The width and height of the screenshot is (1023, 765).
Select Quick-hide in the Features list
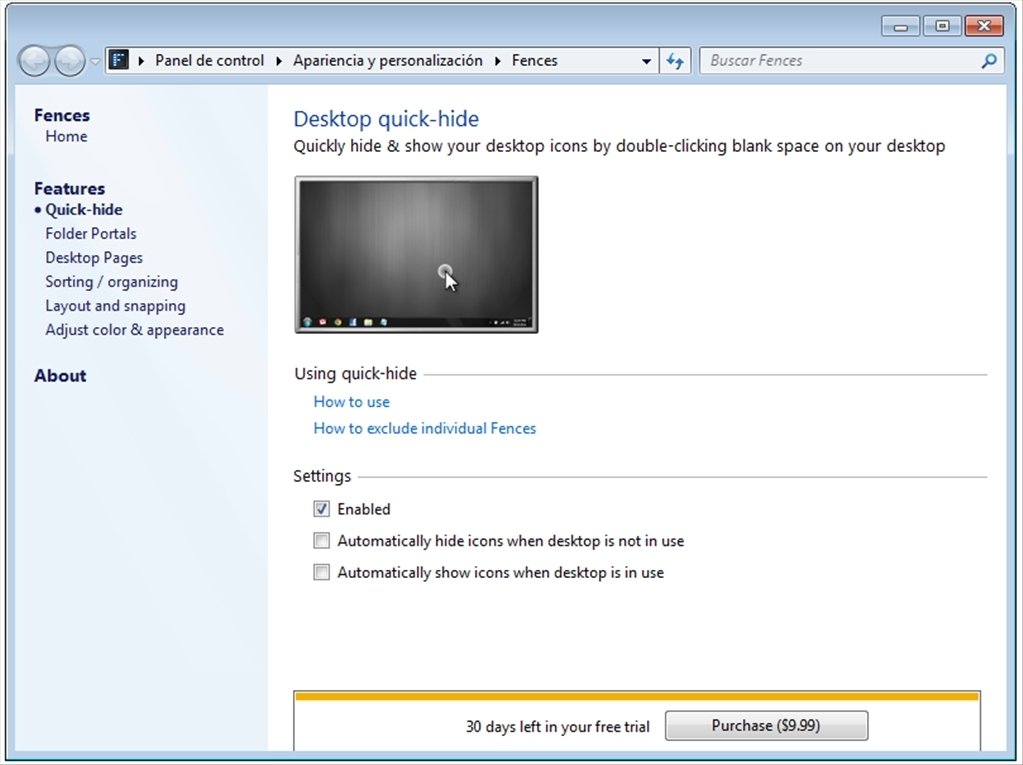pyautogui.click(x=84, y=209)
